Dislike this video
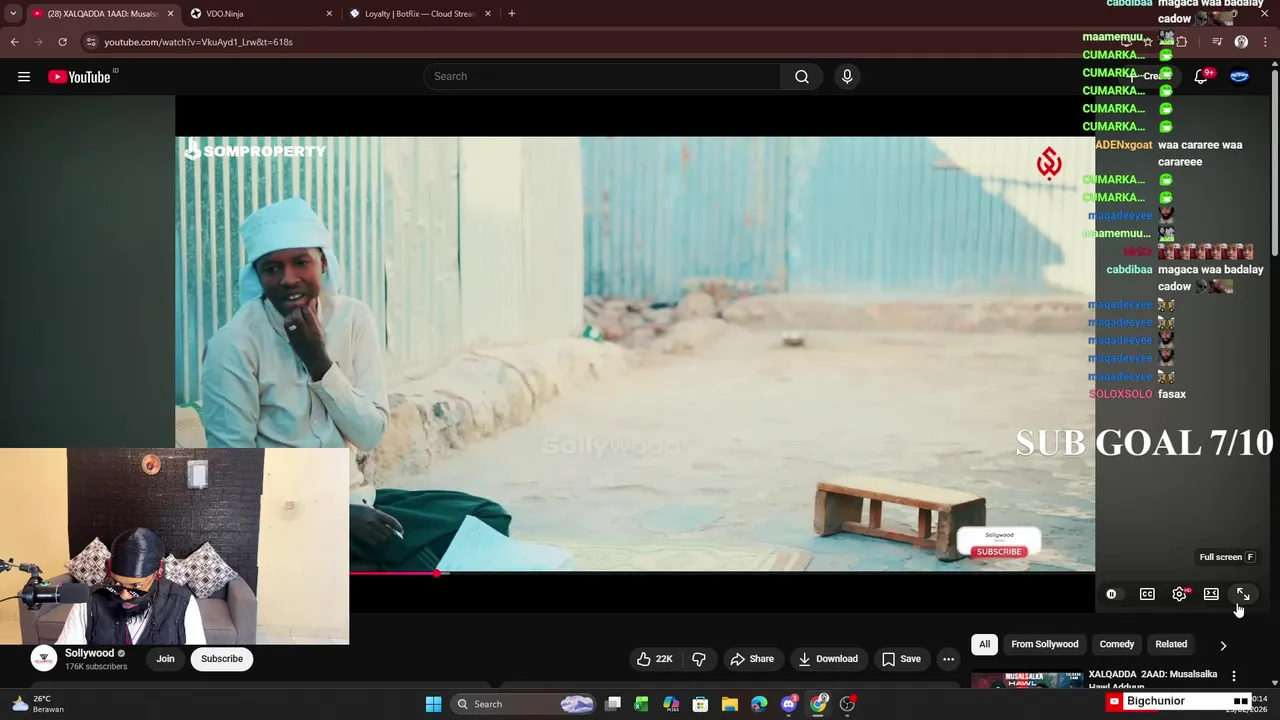The height and width of the screenshot is (720, 1280). click(x=699, y=659)
